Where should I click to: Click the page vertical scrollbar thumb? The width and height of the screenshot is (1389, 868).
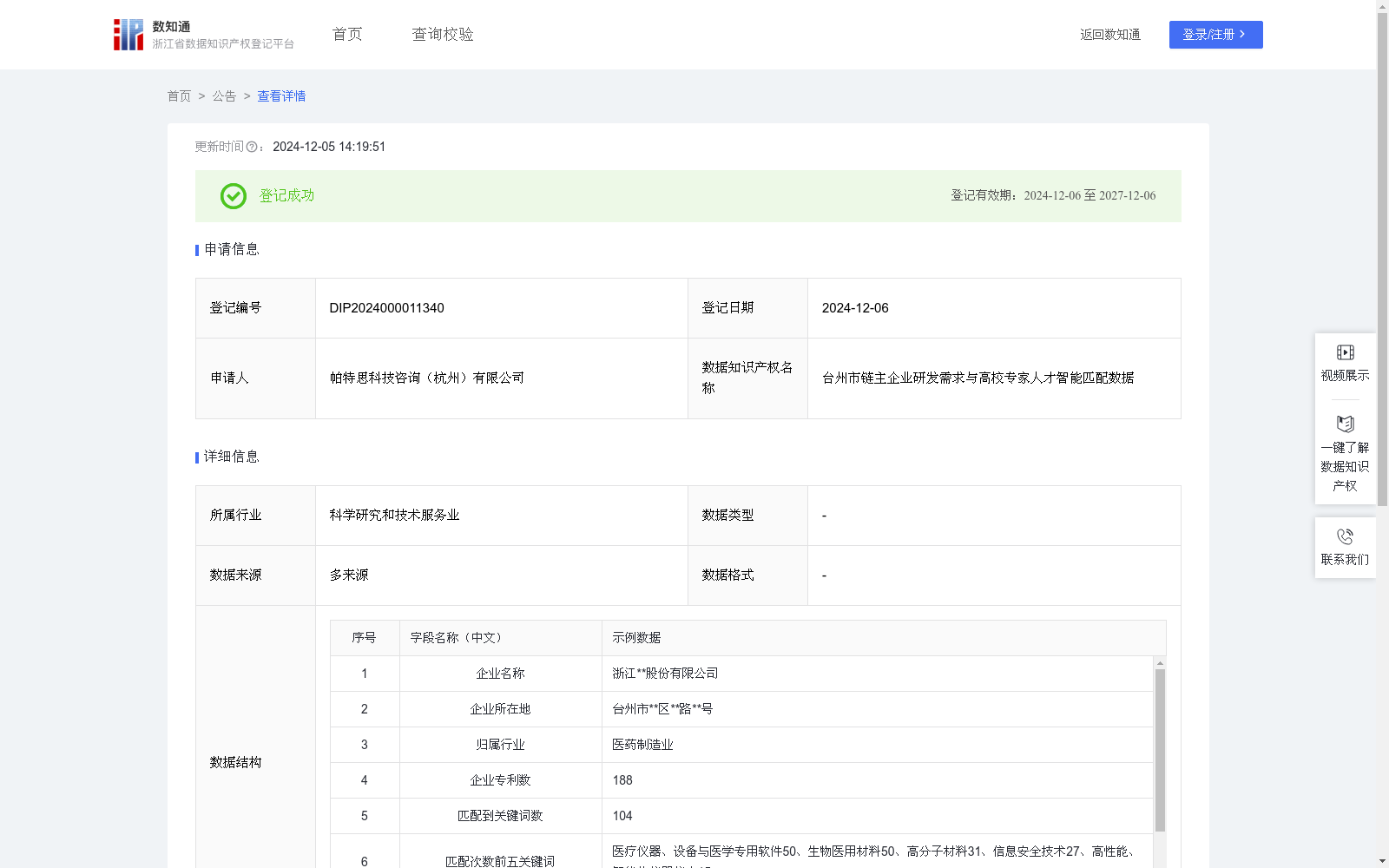(x=1382, y=260)
